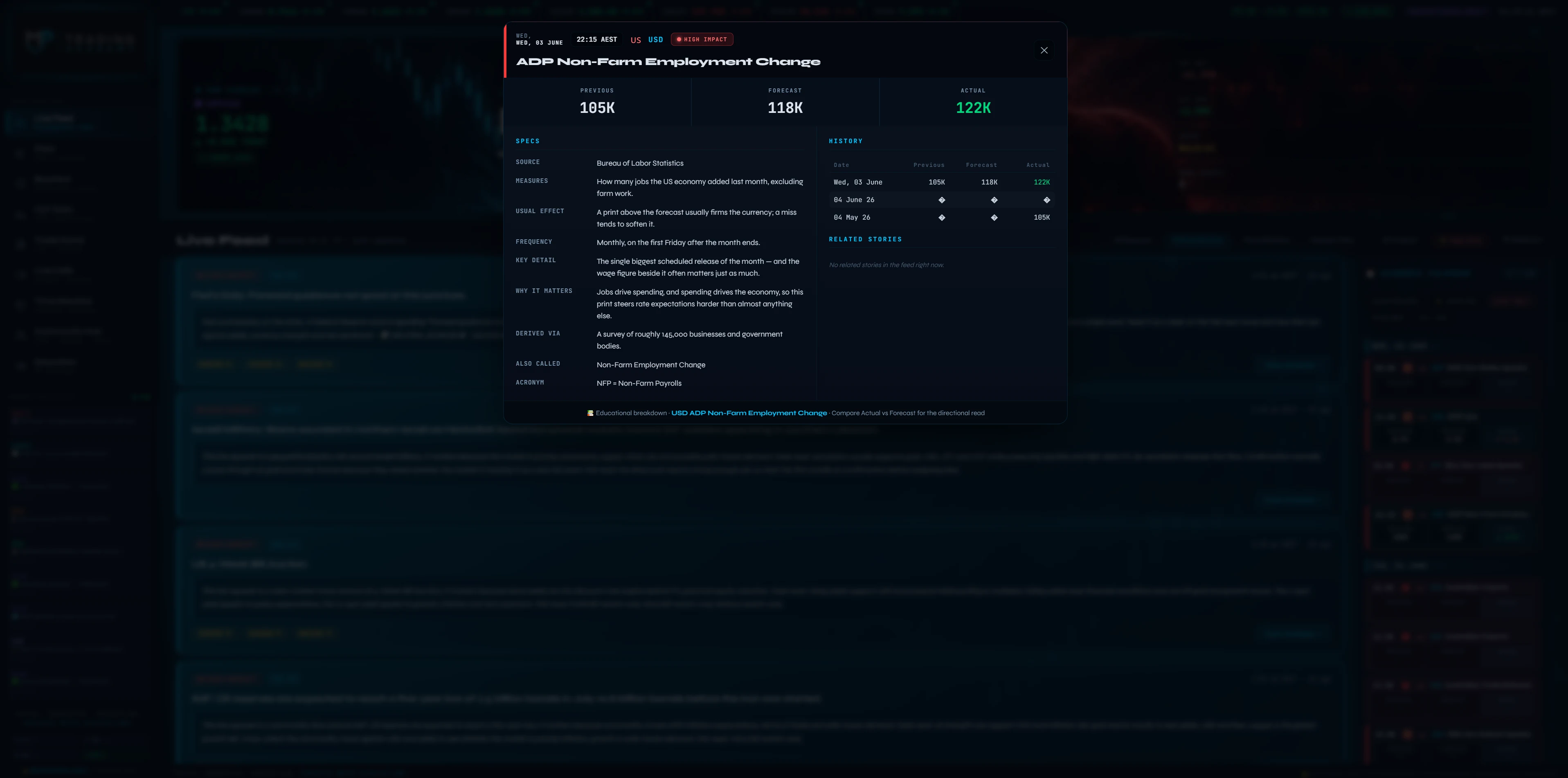Click unknown Previous marker in 04 May 26 row
This screenshot has width=1568, height=778.
pos(942,217)
